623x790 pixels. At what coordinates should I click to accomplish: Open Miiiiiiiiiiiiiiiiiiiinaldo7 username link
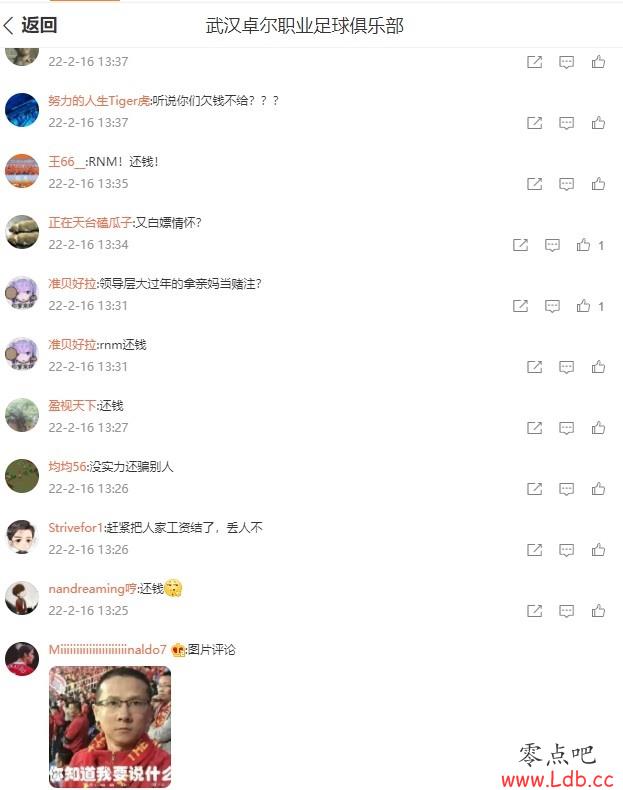pyautogui.click(x=107, y=649)
